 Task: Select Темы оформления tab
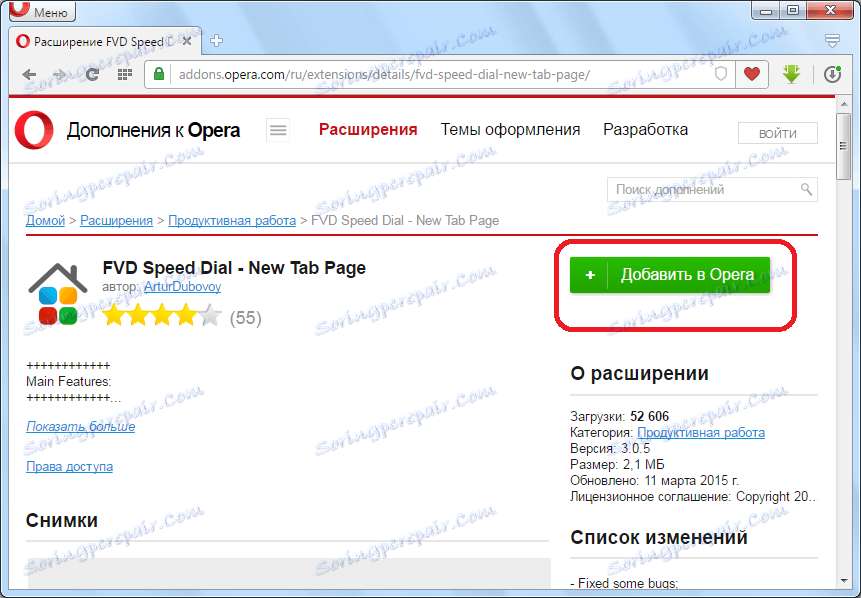[510, 130]
